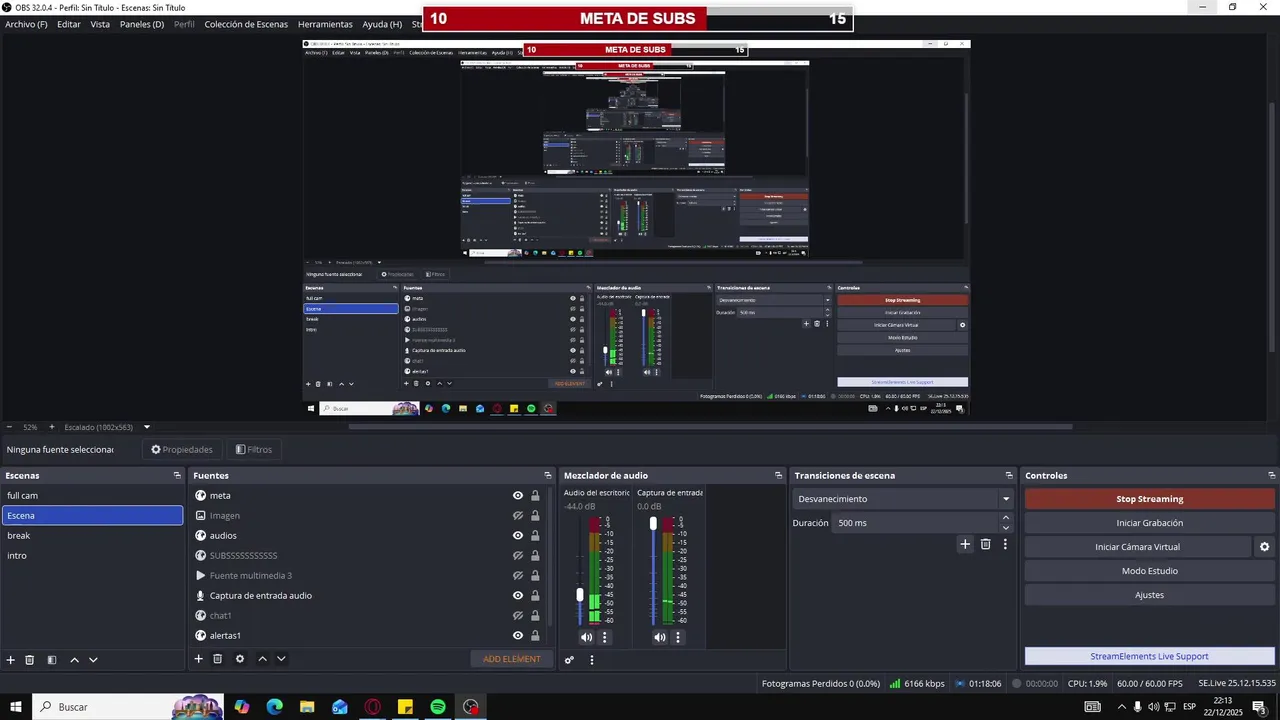This screenshot has width=1280, height=720.
Task: Select the break scene
Action: click(92, 535)
